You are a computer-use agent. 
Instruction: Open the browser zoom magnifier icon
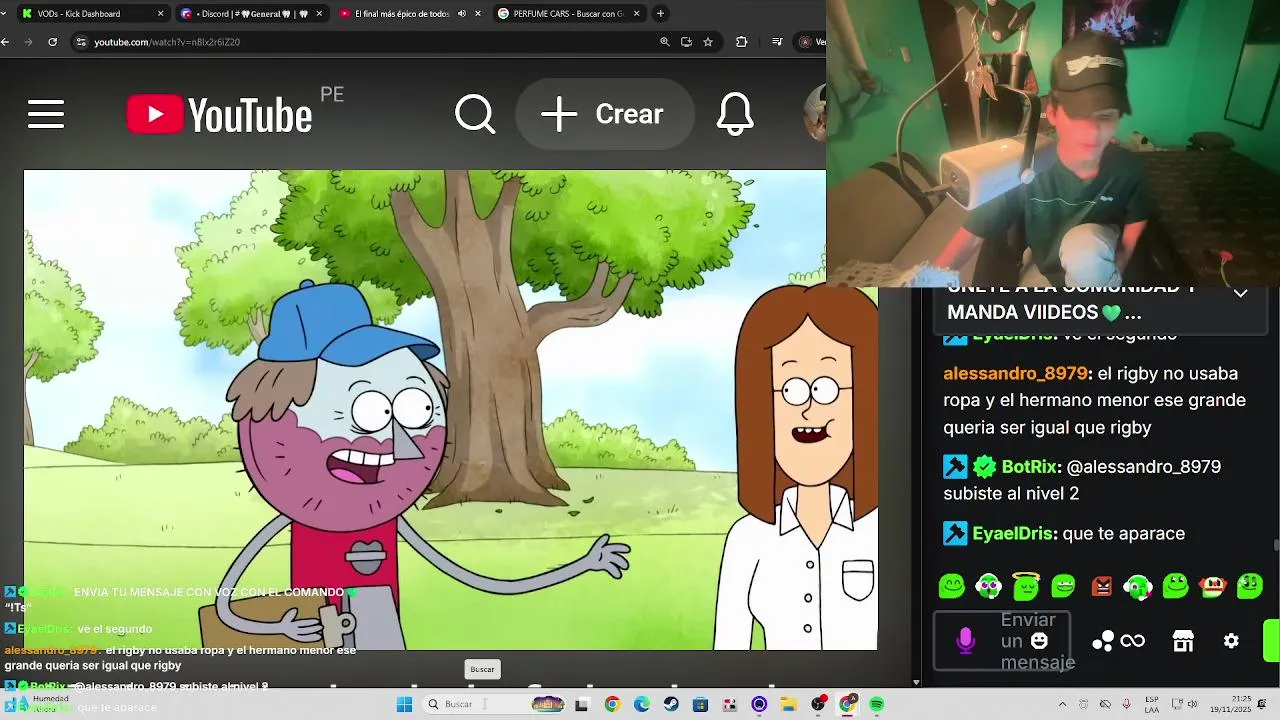pyautogui.click(x=665, y=42)
